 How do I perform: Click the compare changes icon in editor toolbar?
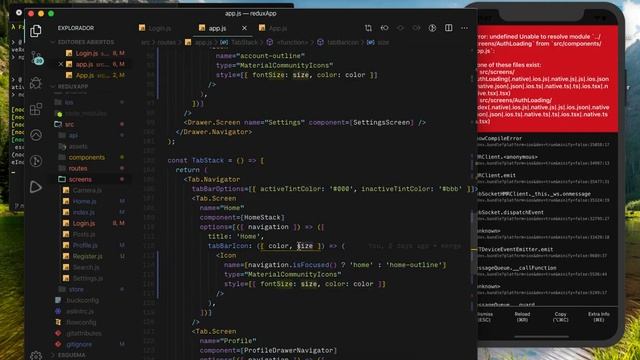point(368,28)
